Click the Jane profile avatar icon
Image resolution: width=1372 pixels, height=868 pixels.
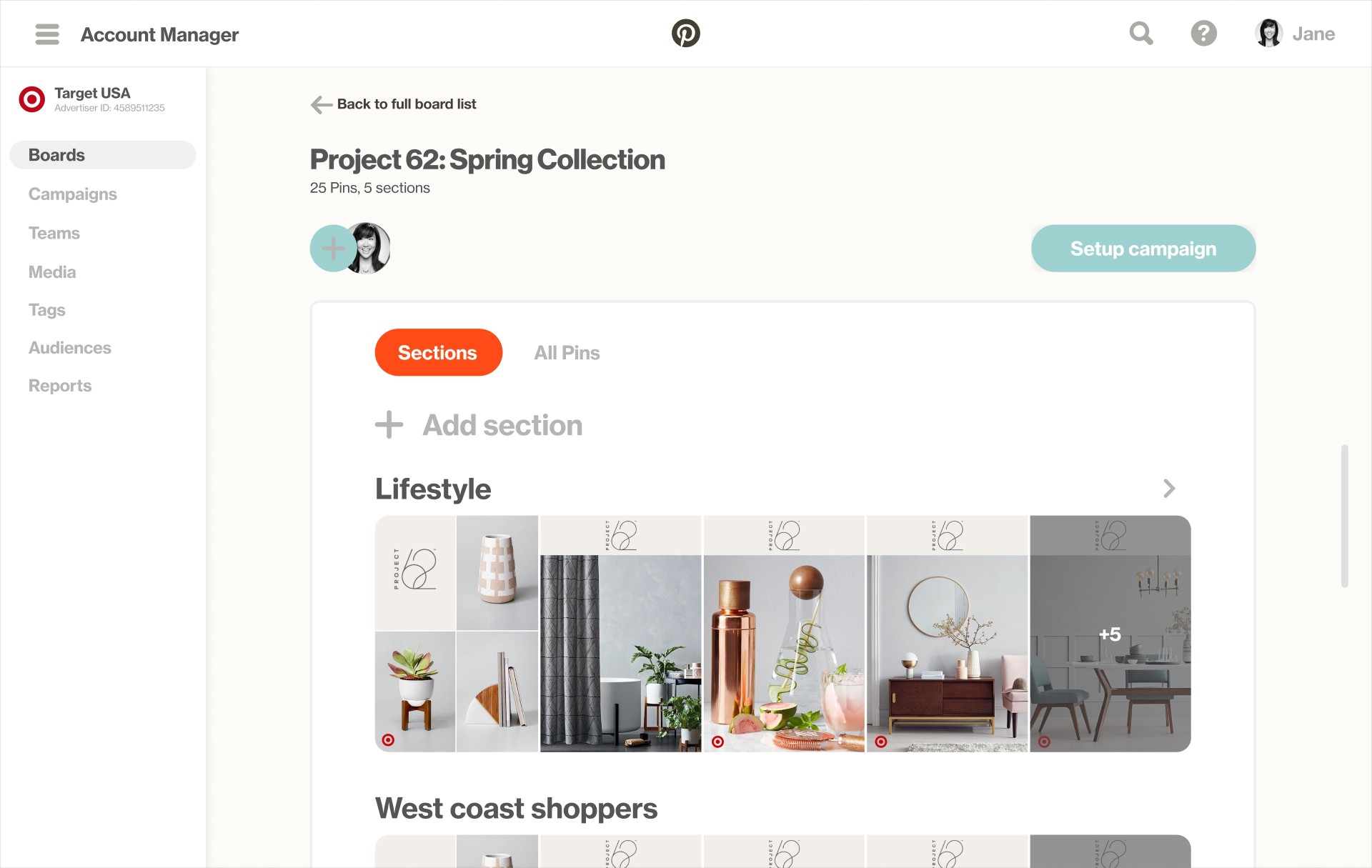click(x=1266, y=33)
